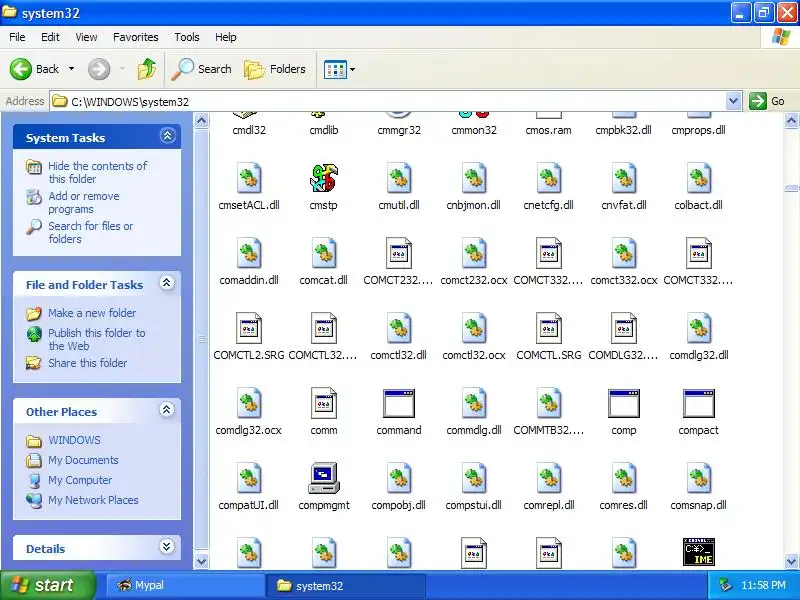The width and height of the screenshot is (800, 600).
Task: Select comct232.ocx file icon
Action: click(x=473, y=253)
